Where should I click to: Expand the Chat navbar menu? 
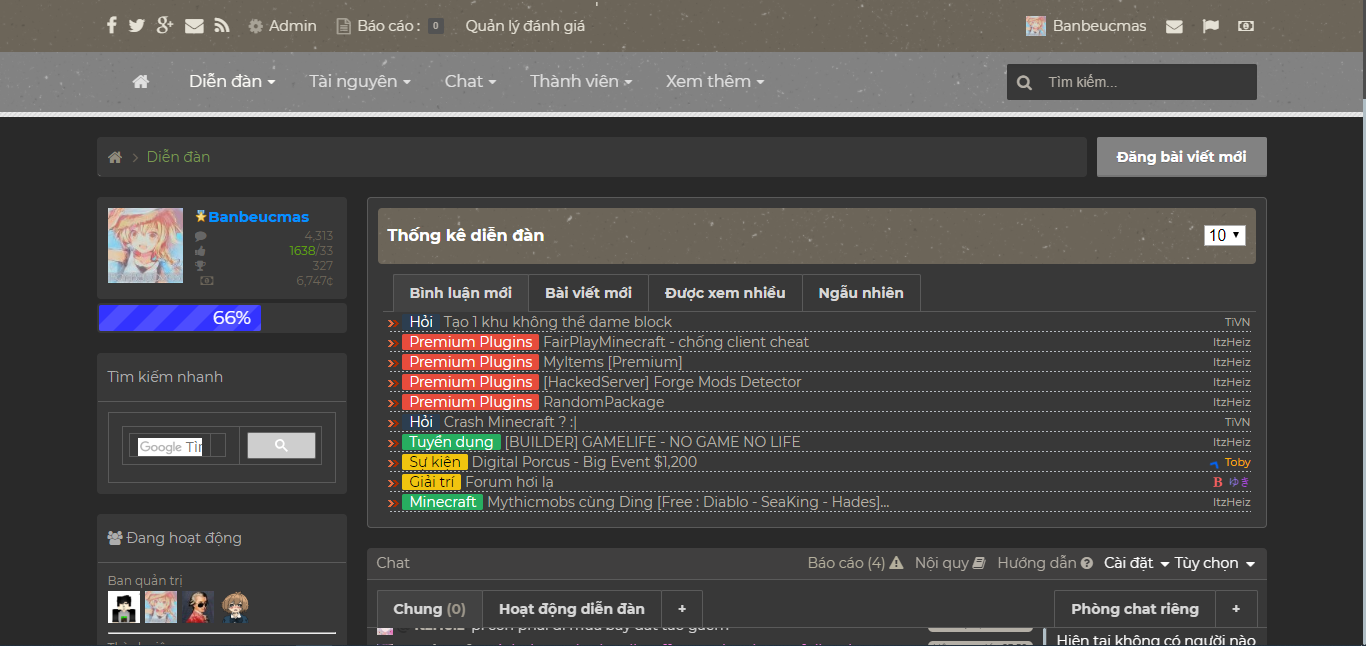(470, 81)
